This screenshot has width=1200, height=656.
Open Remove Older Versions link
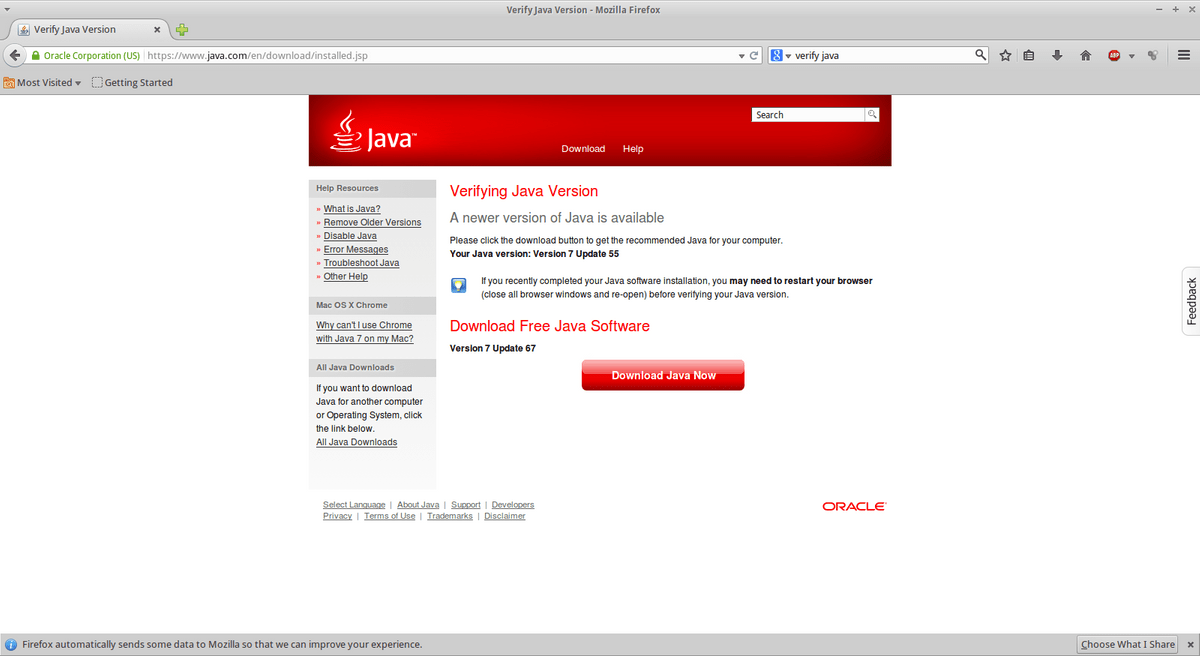372,222
